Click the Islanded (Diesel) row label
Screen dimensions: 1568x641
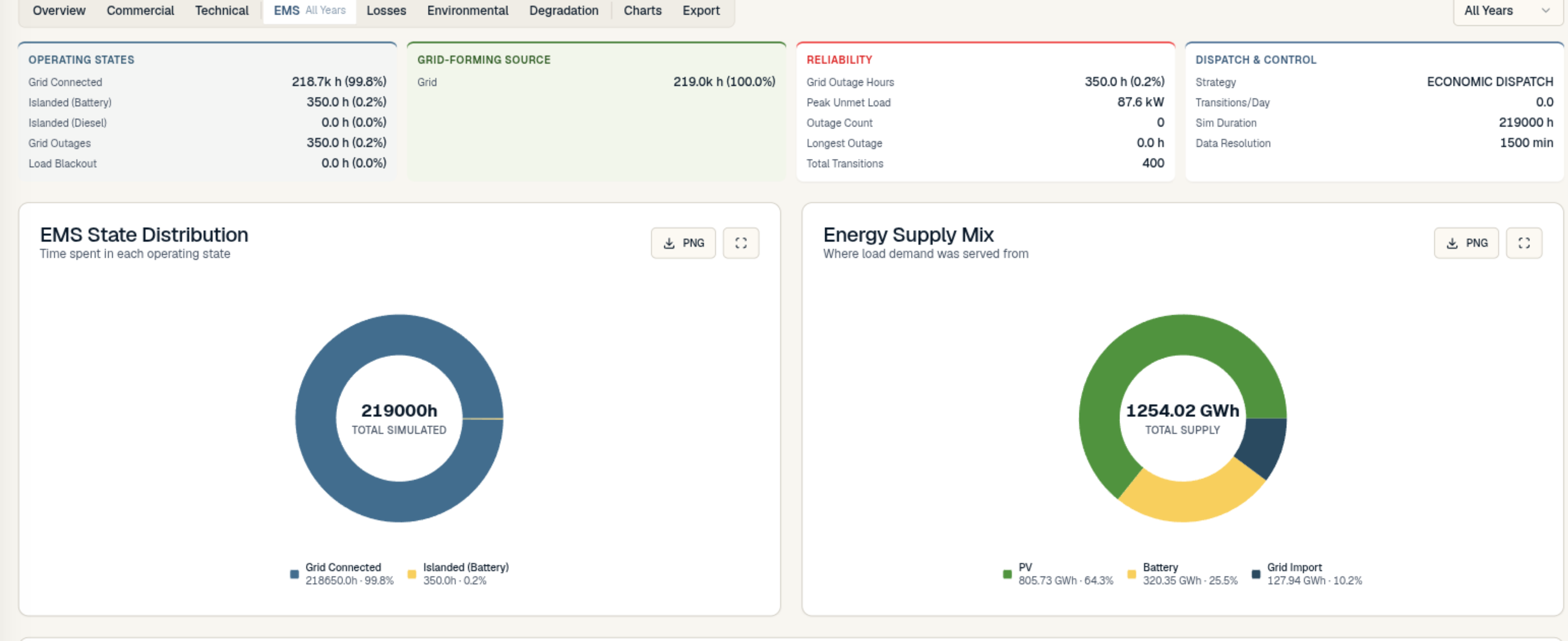coord(68,123)
